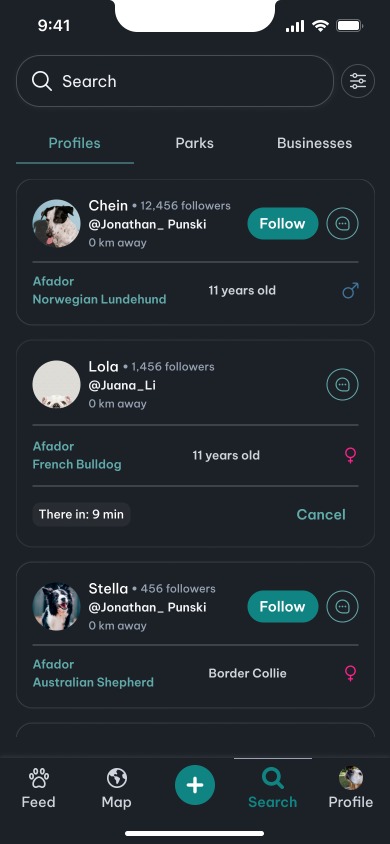Select the magnifier icon in search bar
Screen dimensions: 390x844
point(42,81)
